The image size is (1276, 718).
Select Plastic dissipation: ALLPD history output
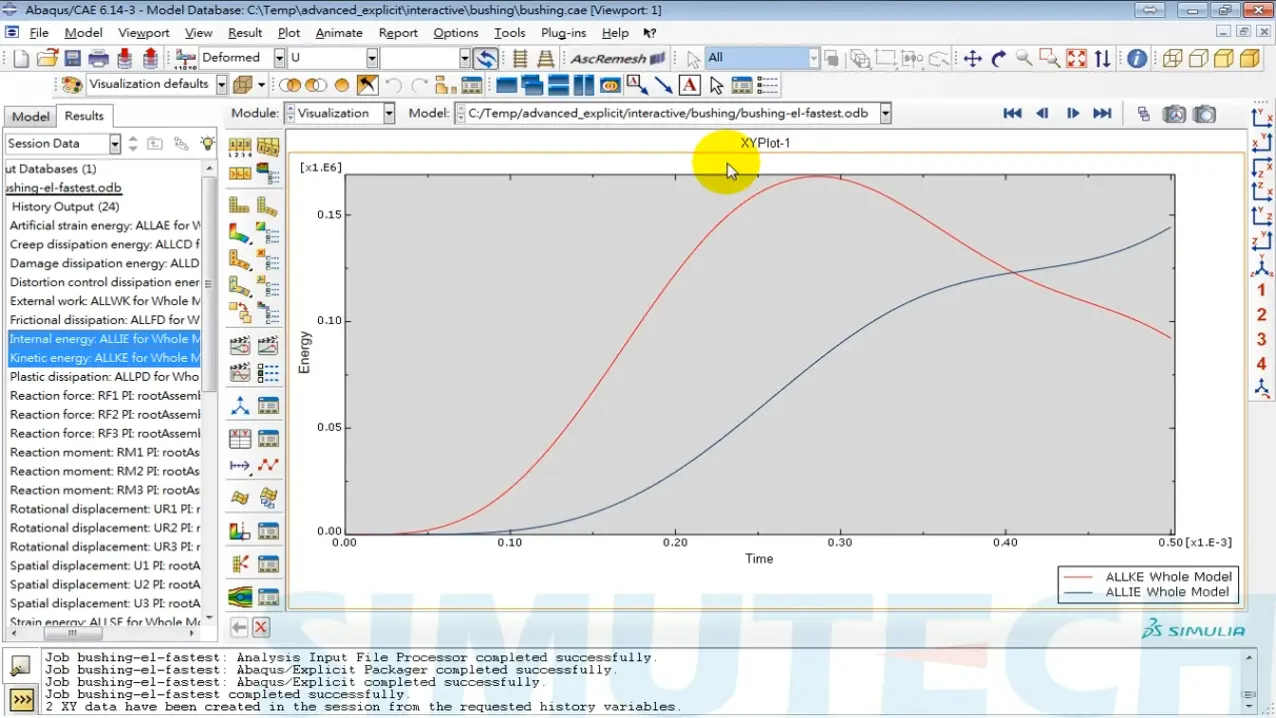tap(104, 377)
